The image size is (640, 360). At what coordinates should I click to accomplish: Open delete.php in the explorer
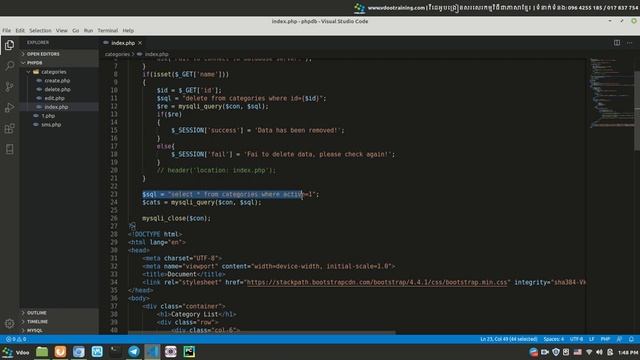click(59, 89)
